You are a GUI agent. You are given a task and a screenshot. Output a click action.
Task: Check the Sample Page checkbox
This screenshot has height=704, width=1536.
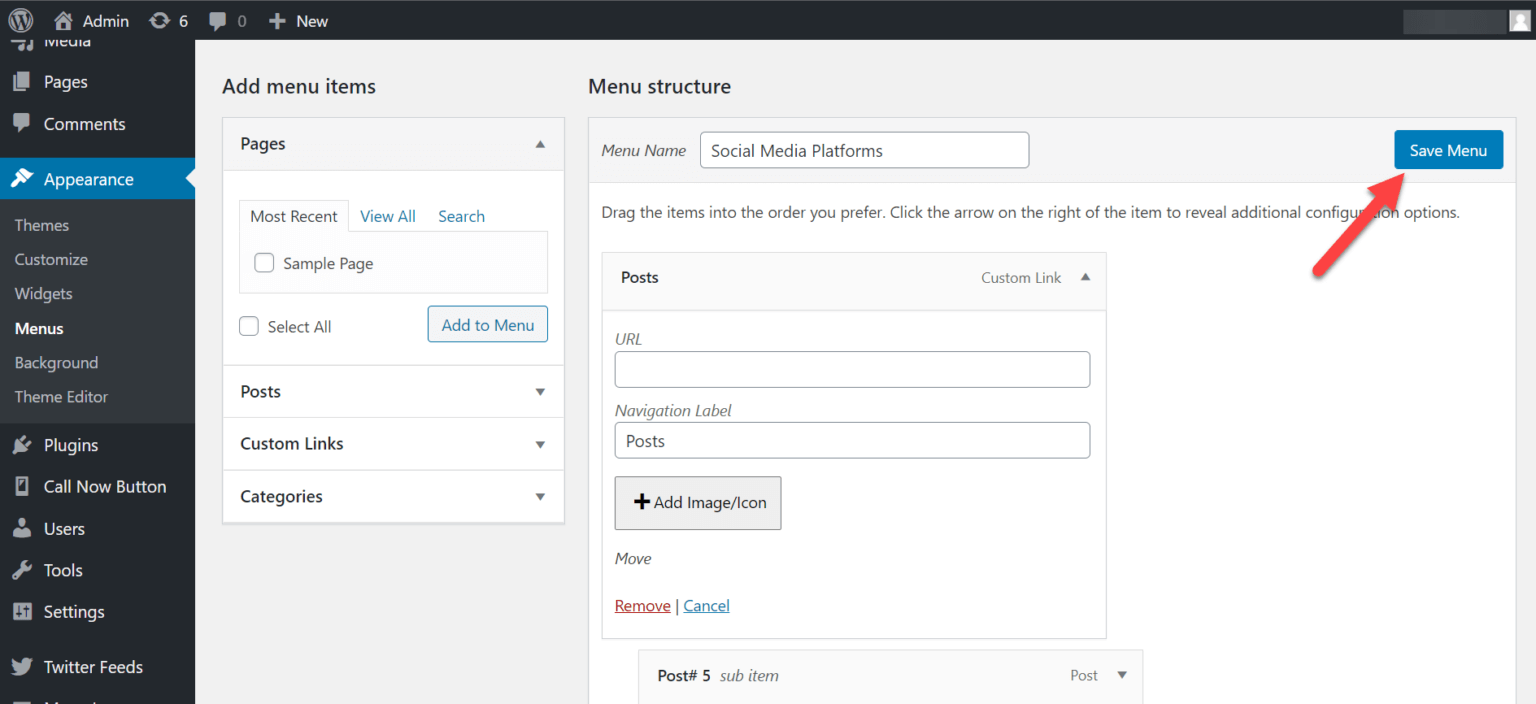(x=264, y=262)
